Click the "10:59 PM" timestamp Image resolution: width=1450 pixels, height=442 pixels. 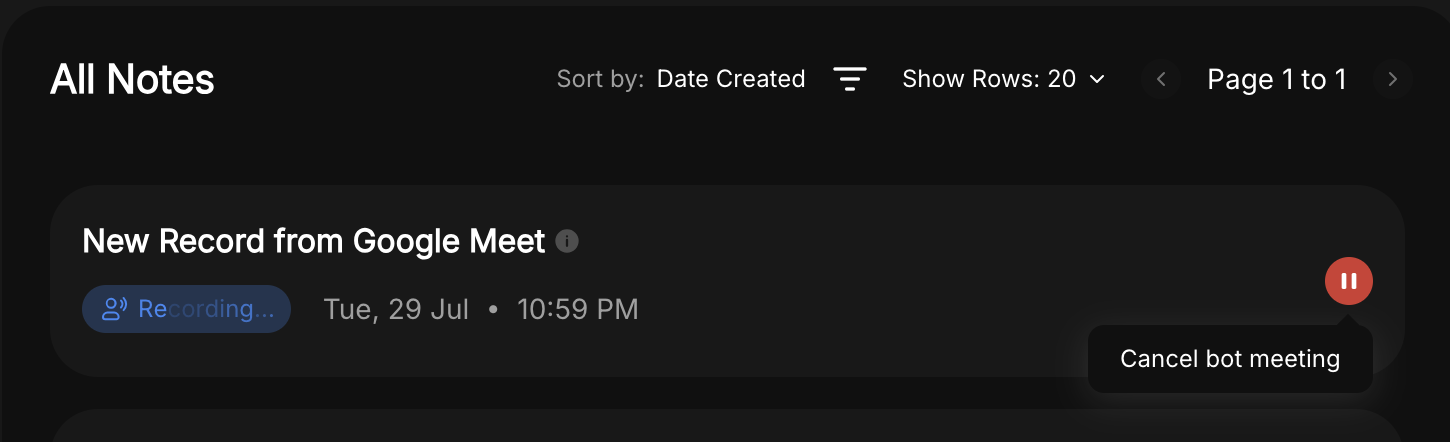click(577, 309)
